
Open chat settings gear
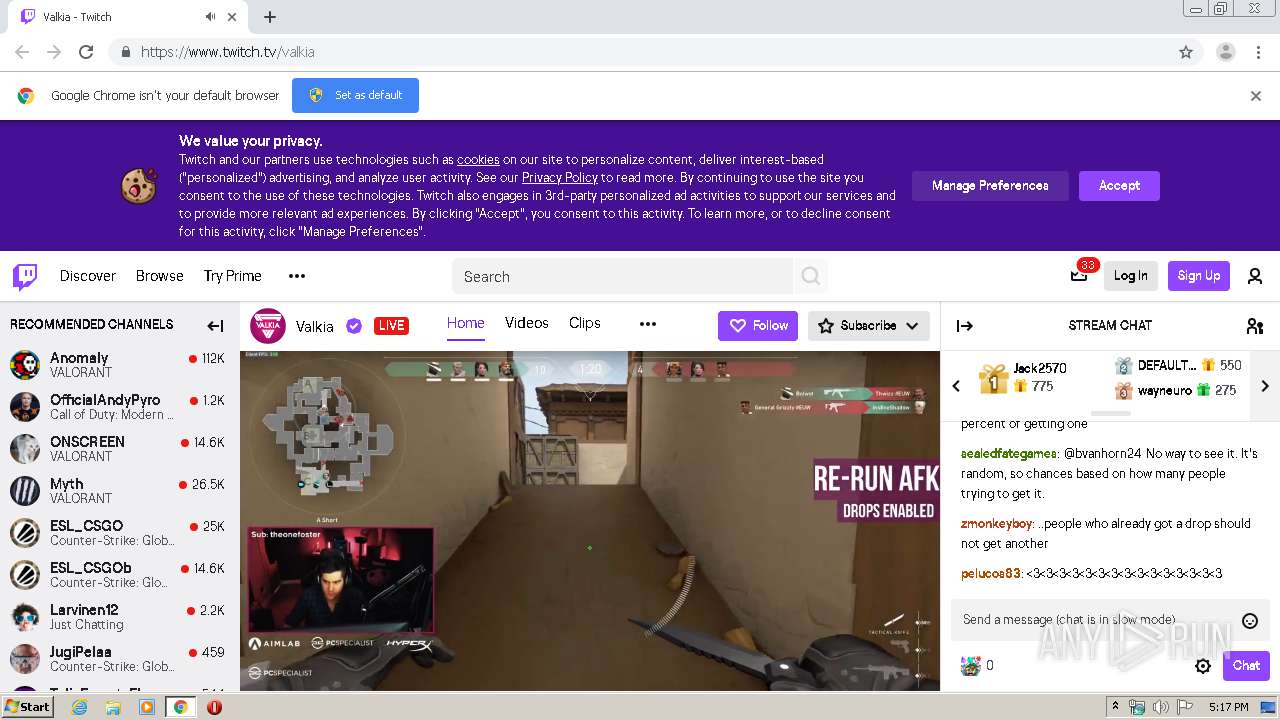(1203, 666)
